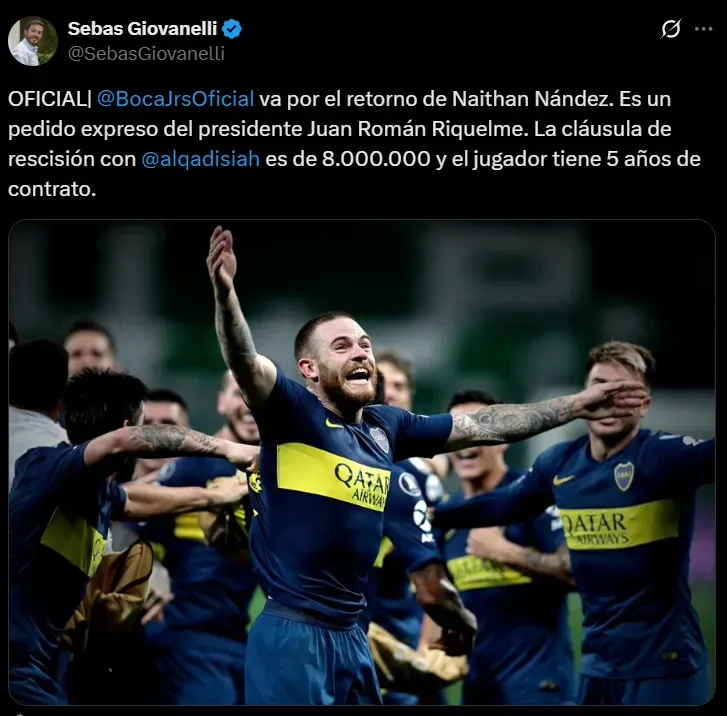Screen dimensions: 727x716
Task: Click the word "contrato." ending the tweet
Action: (52, 189)
